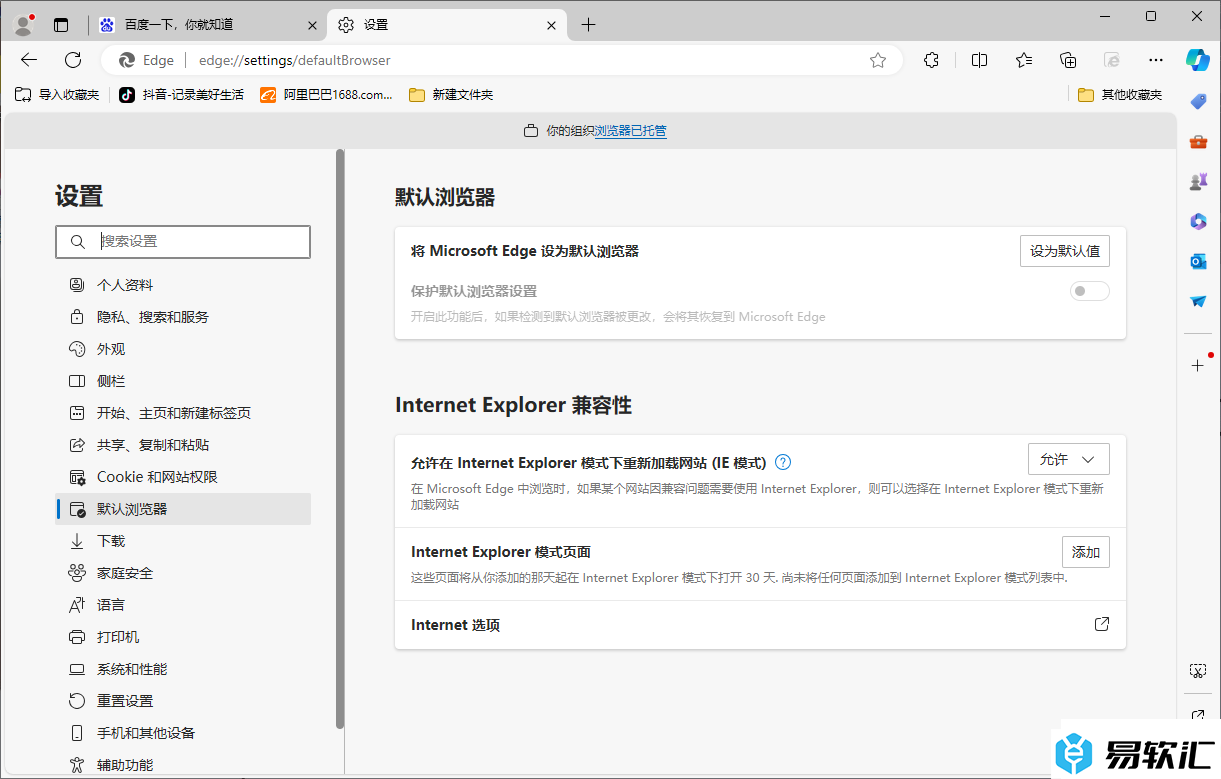Open 家庭安全 settings section
Image resolution: width=1221 pixels, height=779 pixels.
click(x=183, y=573)
